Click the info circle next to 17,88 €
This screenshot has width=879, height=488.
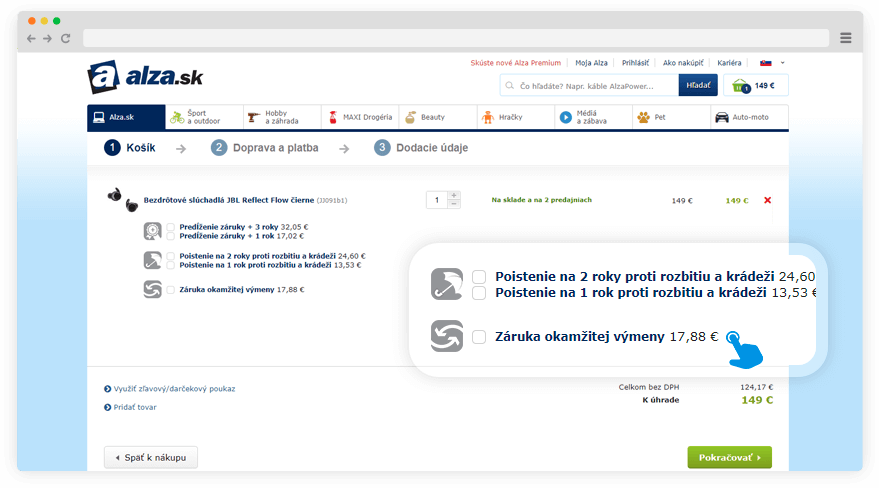(x=732, y=337)
